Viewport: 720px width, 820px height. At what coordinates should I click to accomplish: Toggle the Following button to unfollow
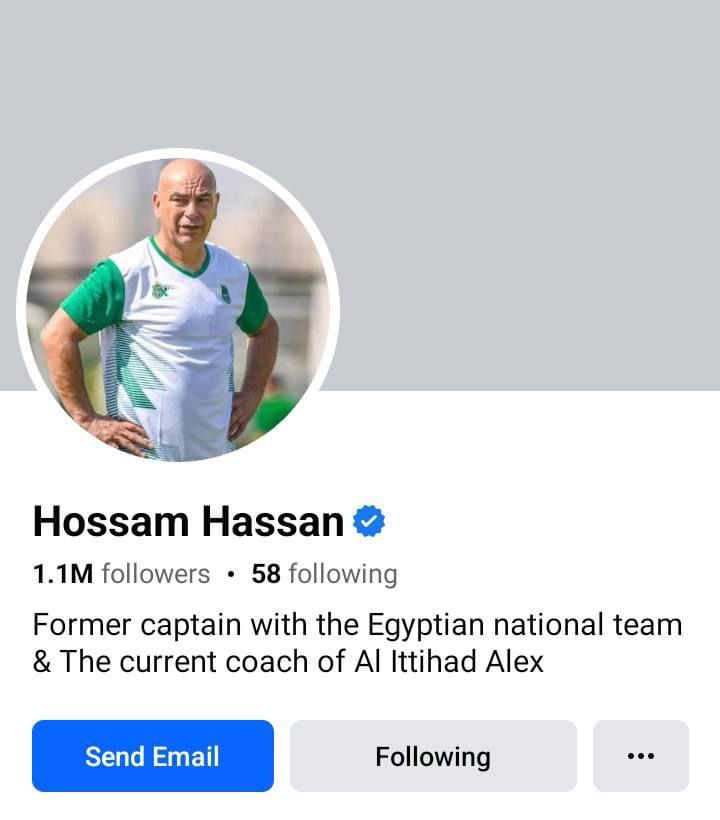pos(433,756)
